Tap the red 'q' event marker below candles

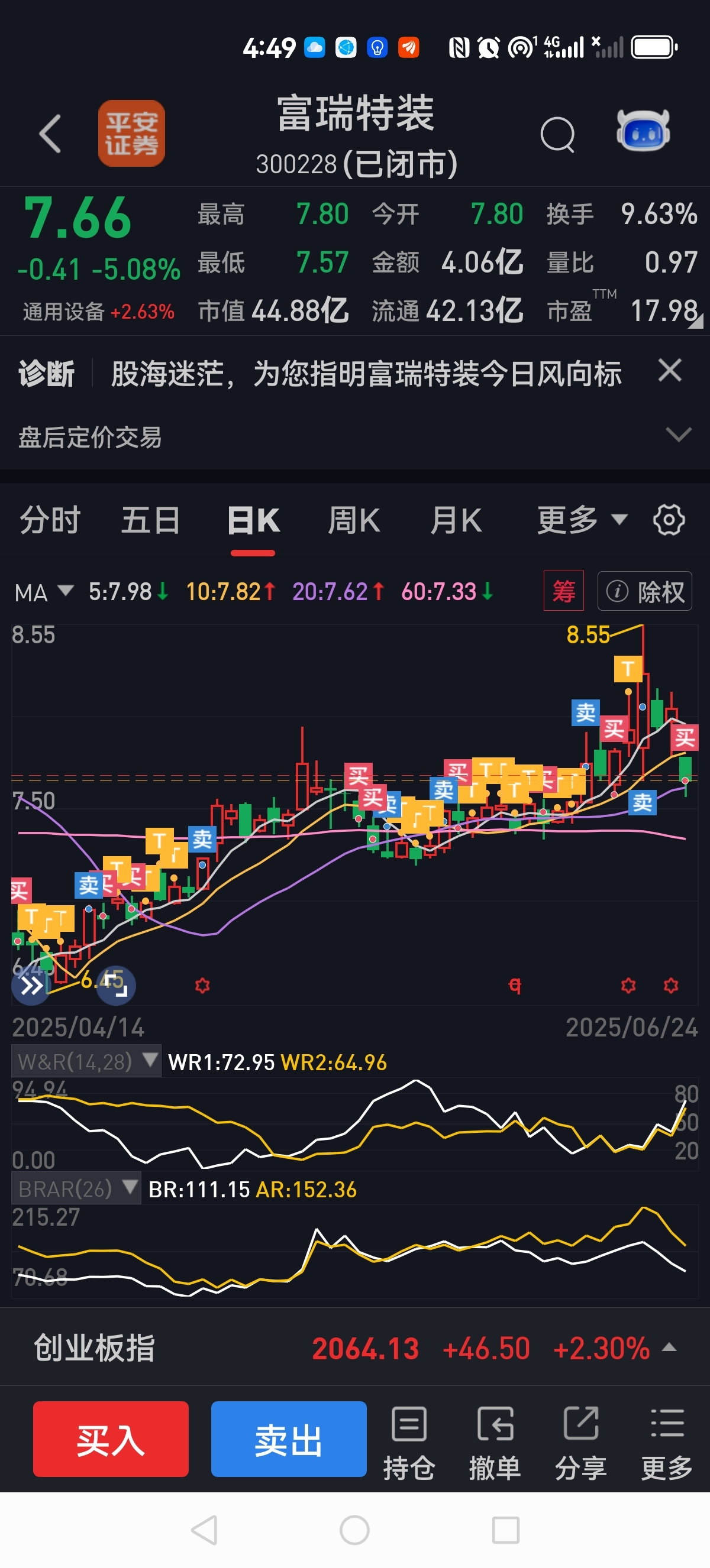click(x=515, y=985)
